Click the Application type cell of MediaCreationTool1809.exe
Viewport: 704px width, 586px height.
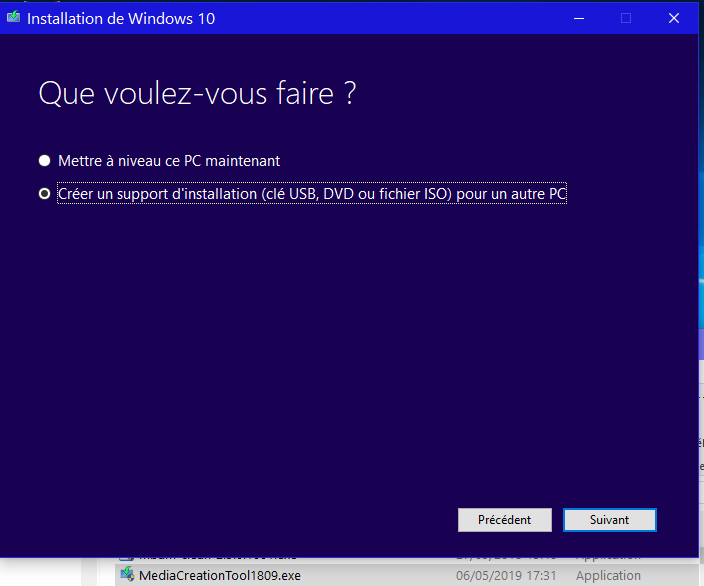(x=608, y=575)
